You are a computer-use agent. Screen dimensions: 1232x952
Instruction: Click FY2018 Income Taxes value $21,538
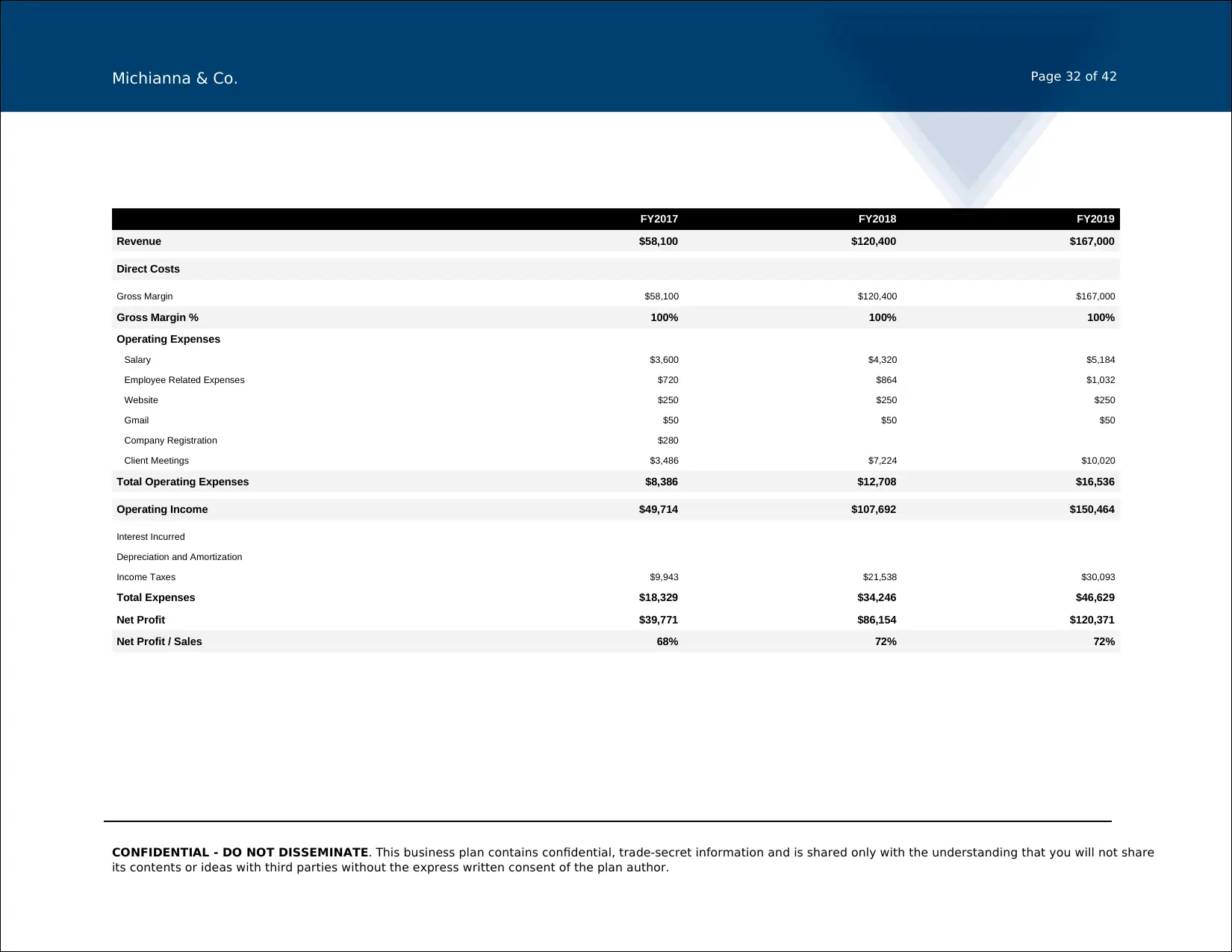click(x=880, y=577)
